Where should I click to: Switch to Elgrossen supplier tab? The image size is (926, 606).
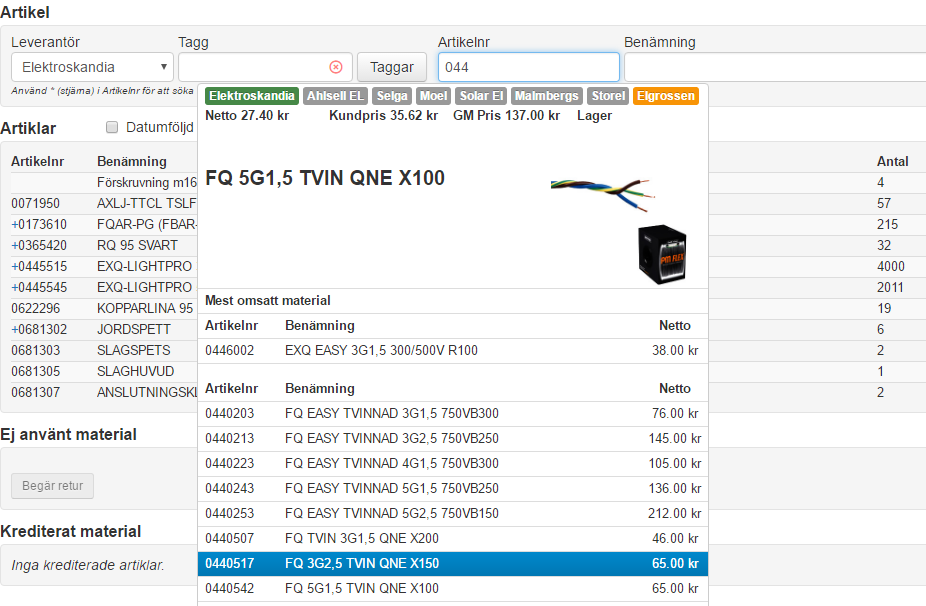(x=666, y=96)
